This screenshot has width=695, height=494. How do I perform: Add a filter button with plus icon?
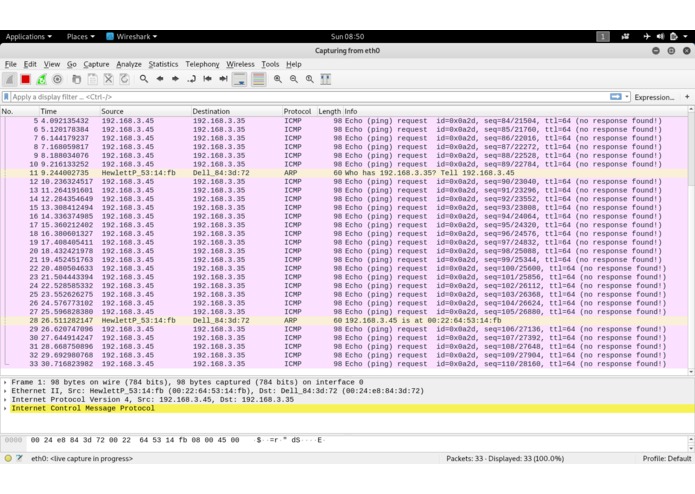tap(687, 97)
